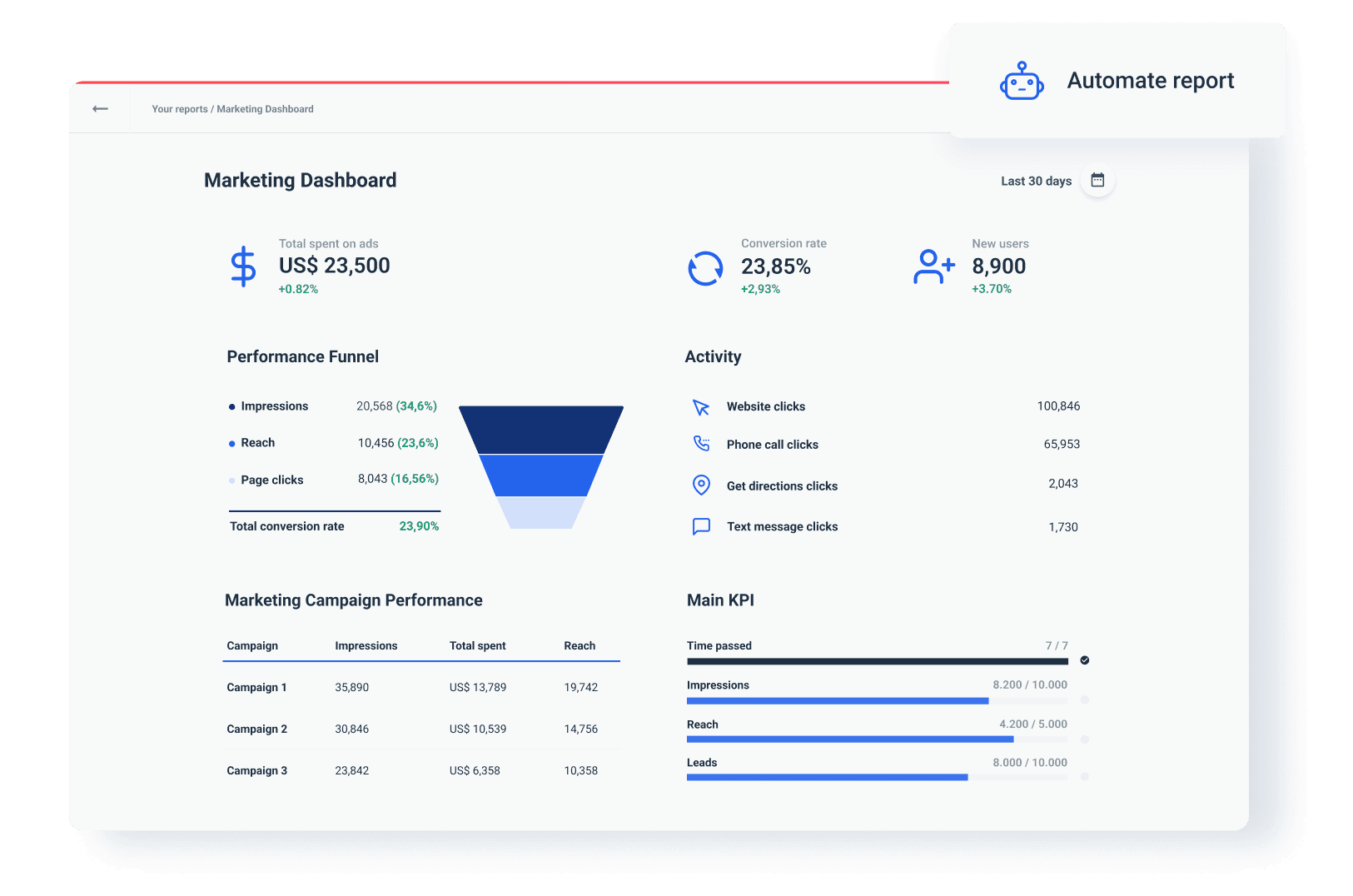Screen dimensions: 1353x896
Task: Click the speech bubble icon beside Text message clicks
Action: (701, 526)
